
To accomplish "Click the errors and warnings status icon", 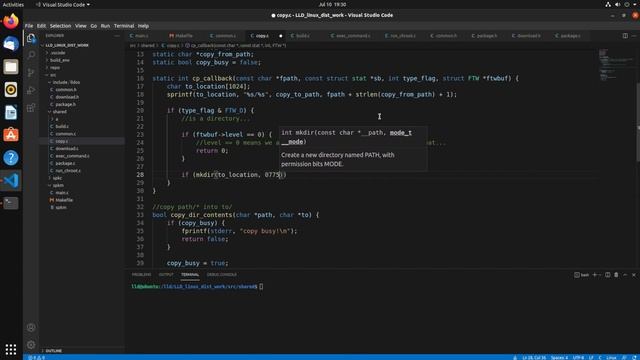I will [x=36, y=358].
